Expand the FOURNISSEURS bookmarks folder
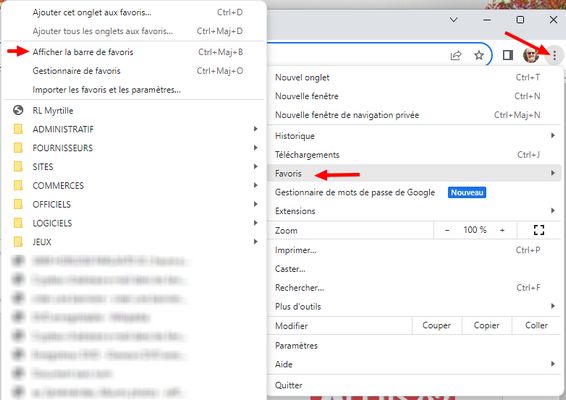The width and height of the screenshot is (566, 400). (x=134, y=148)
